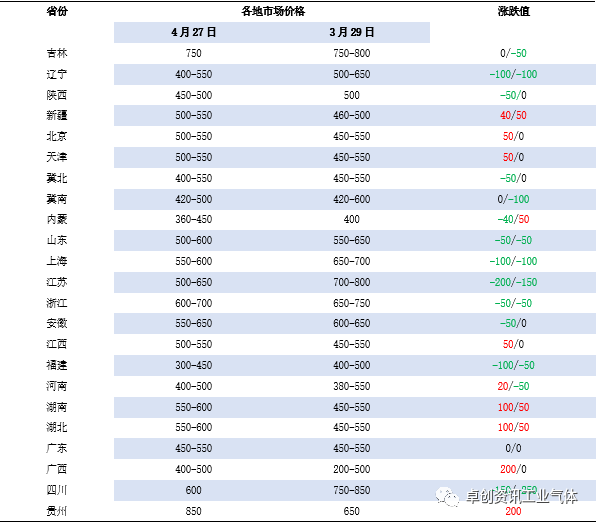Click the 省份 column header
596x523 pixels.
[57, 11]
